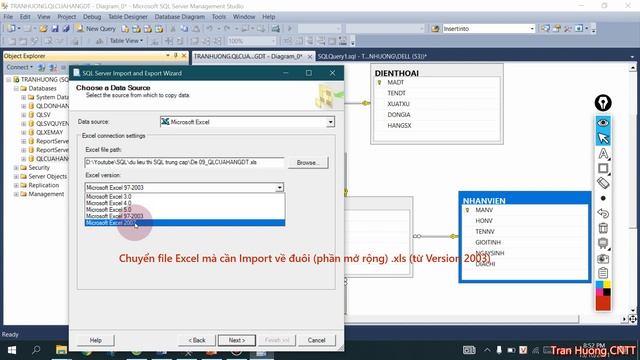Click the Open File folder toolbar icon
640x360 pixels.
coord(43,29)
